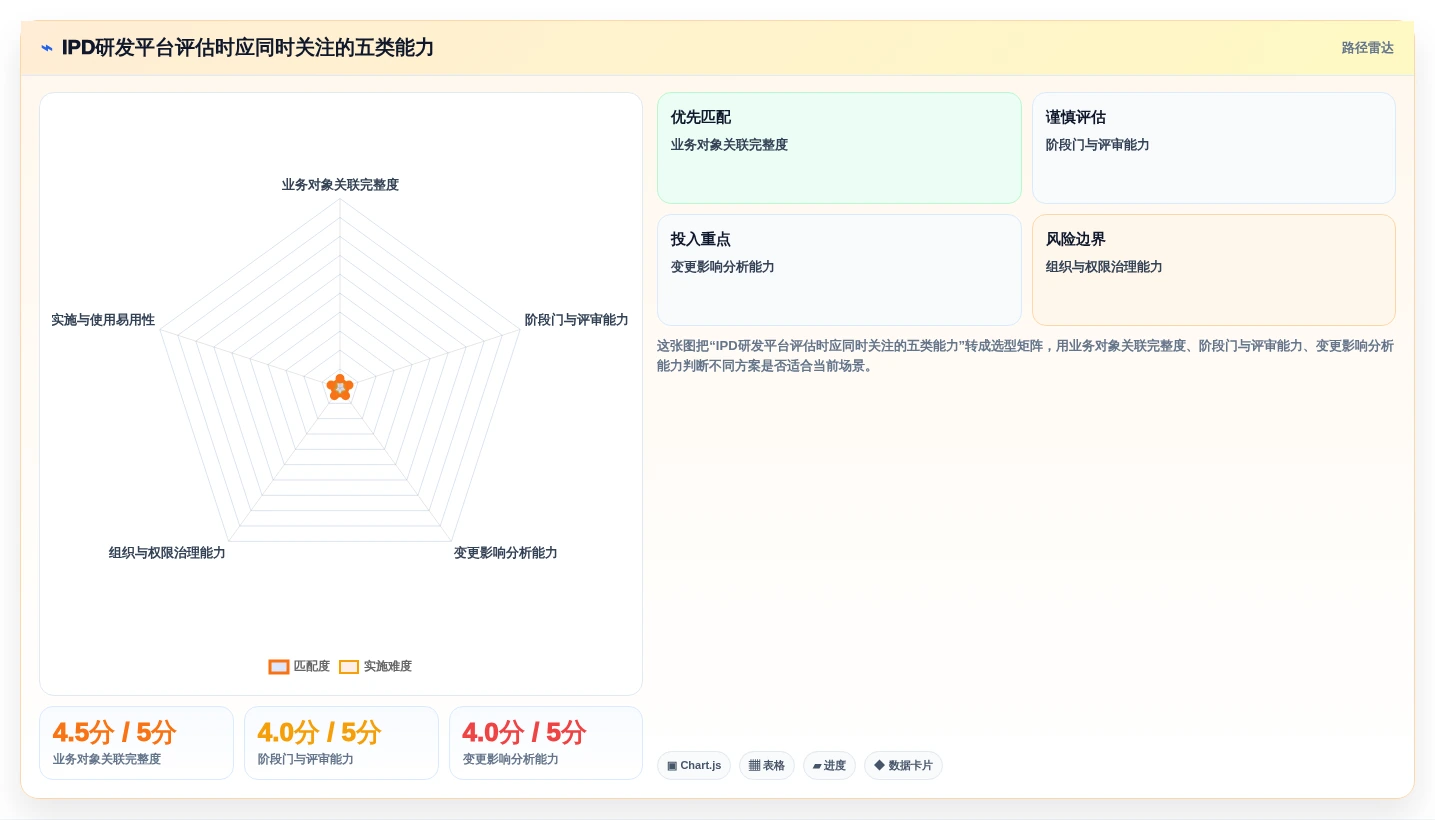Image resolution: width=1435 pixels, height=820 pixels.
Task: Click the radar axis label 阶段门与评审能力
Action: click(576, 320)
